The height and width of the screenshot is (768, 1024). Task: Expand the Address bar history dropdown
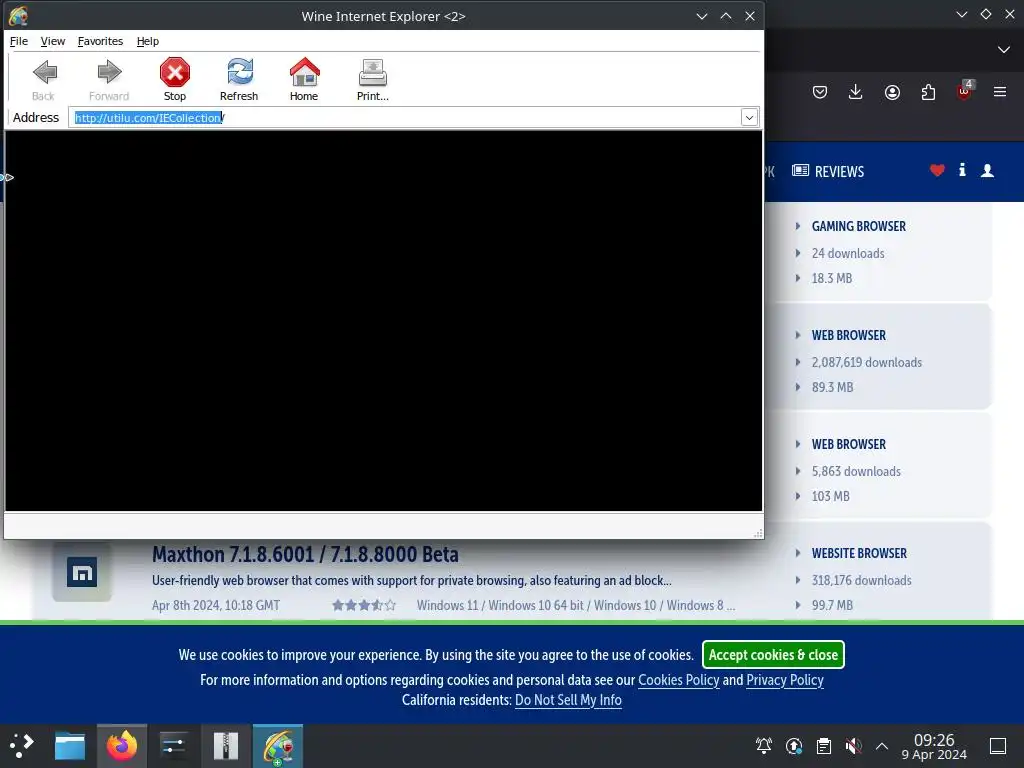[x=749, y=118]
